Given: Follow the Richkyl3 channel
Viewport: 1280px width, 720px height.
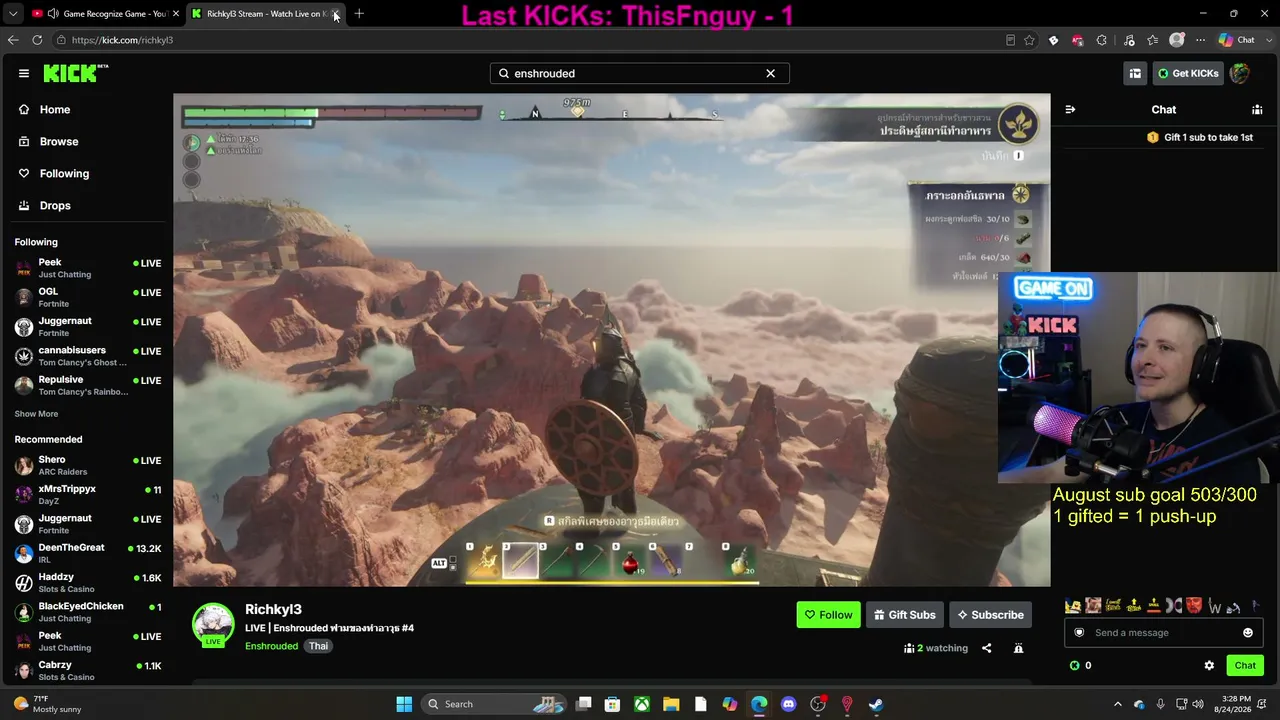Looking at the screenshot, I should pos(828,615).
